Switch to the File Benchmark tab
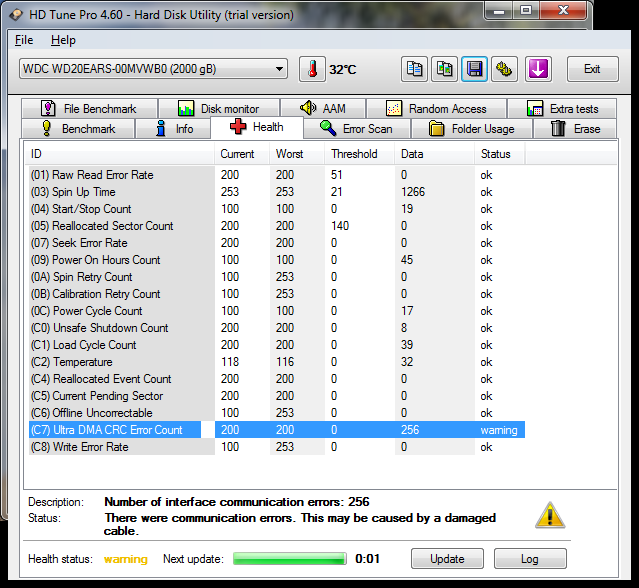Screen dimensions: 639x588 [x=89, y=109]
